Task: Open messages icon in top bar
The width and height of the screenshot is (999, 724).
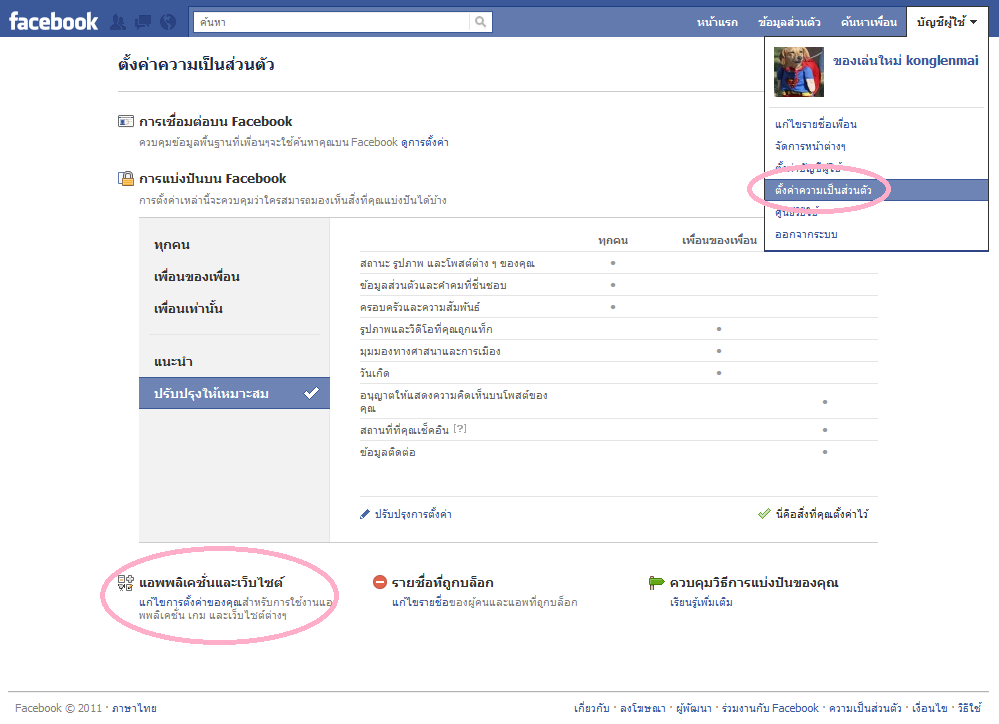Action: (x=143, y=22)
